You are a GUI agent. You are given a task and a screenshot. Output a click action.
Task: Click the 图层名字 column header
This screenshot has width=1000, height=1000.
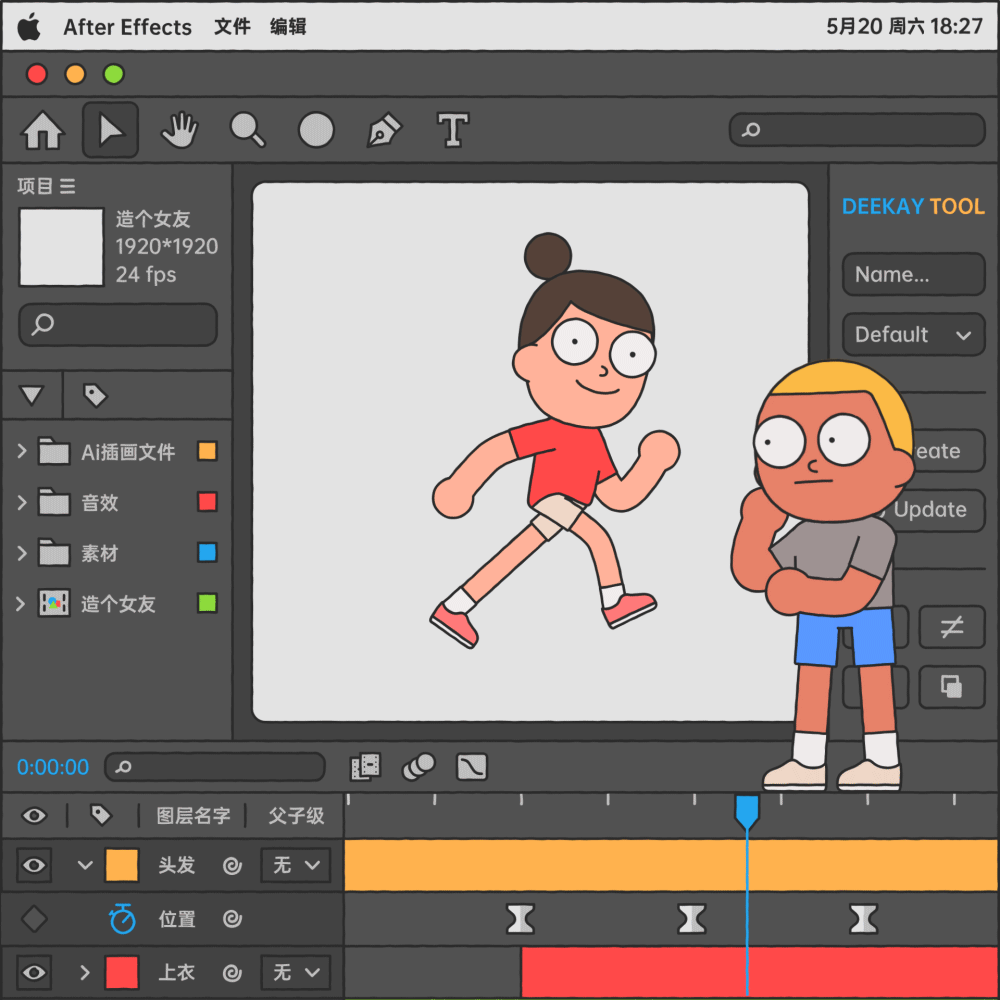[x=193, y=815]
